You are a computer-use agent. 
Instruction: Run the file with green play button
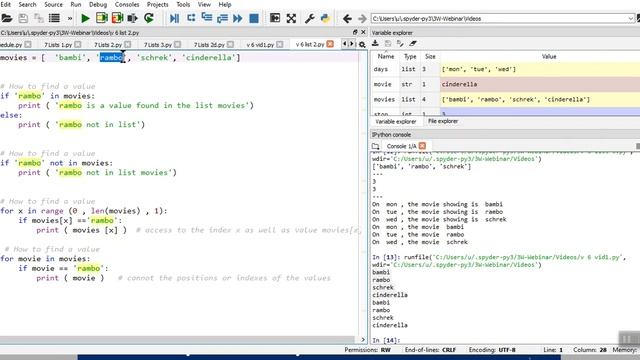click(85, 18)
